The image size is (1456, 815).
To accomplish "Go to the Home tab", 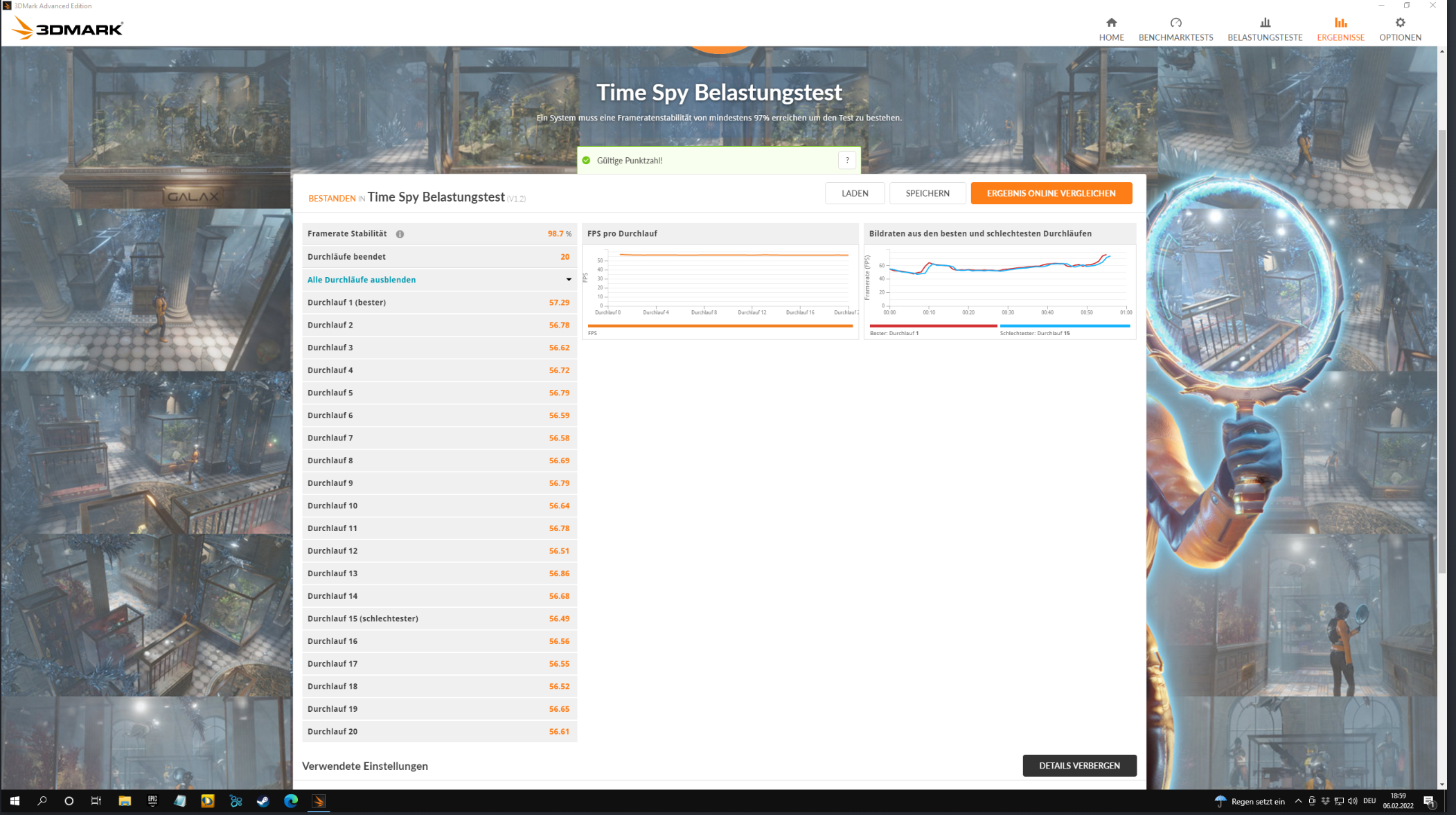I will pyautogui.click(x=1111, y=29).
